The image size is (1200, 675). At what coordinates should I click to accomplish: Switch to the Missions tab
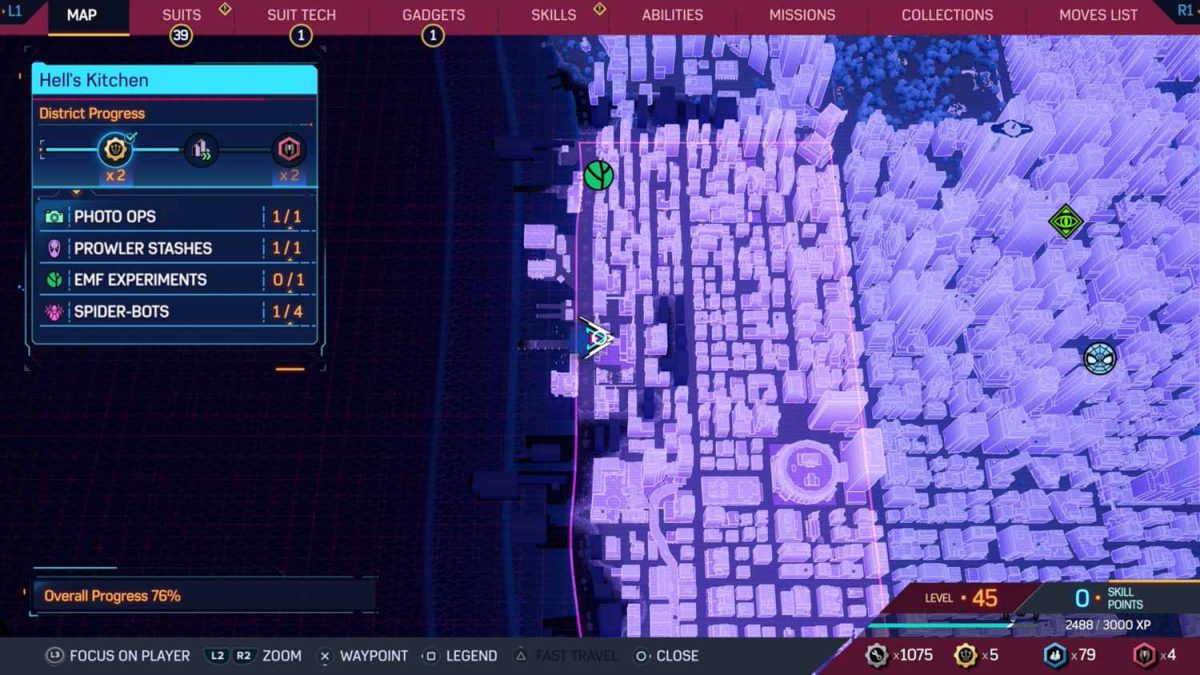tap(802, 15)
